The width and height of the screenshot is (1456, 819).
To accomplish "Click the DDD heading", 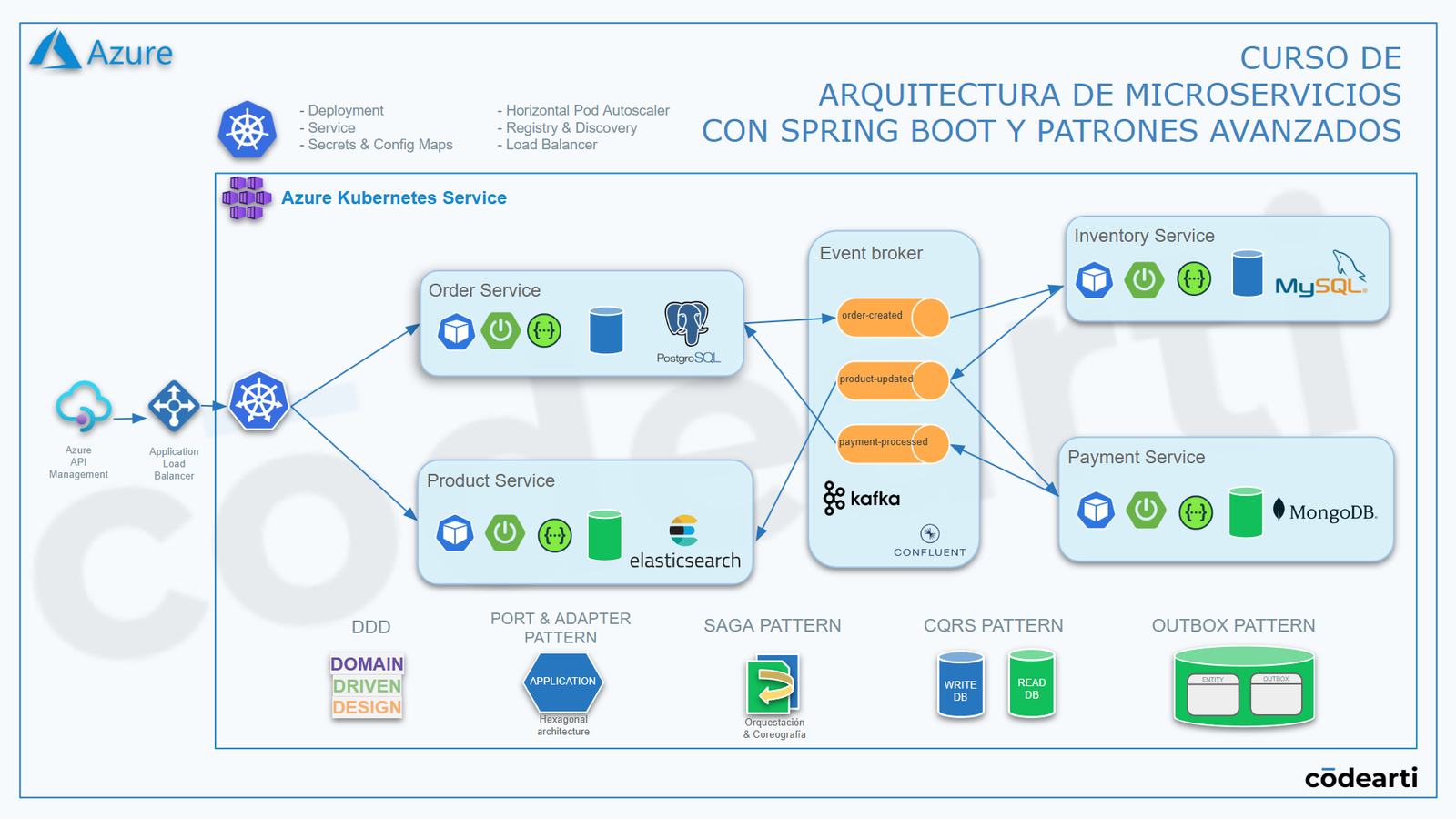I will click(x=371, y=627).
